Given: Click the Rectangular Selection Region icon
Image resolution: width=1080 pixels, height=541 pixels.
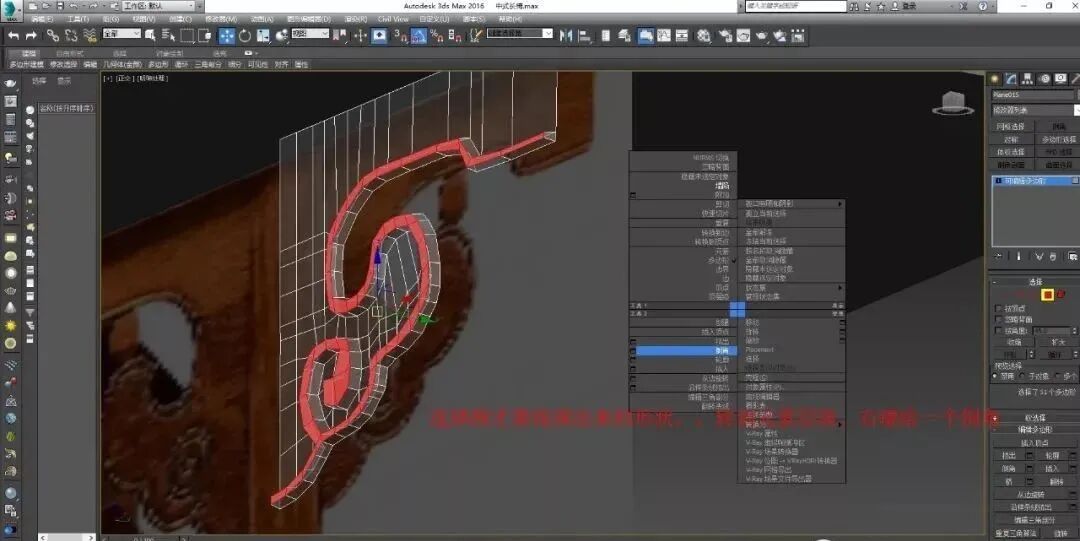Looking at the screenshot, I should click(187, 36).
